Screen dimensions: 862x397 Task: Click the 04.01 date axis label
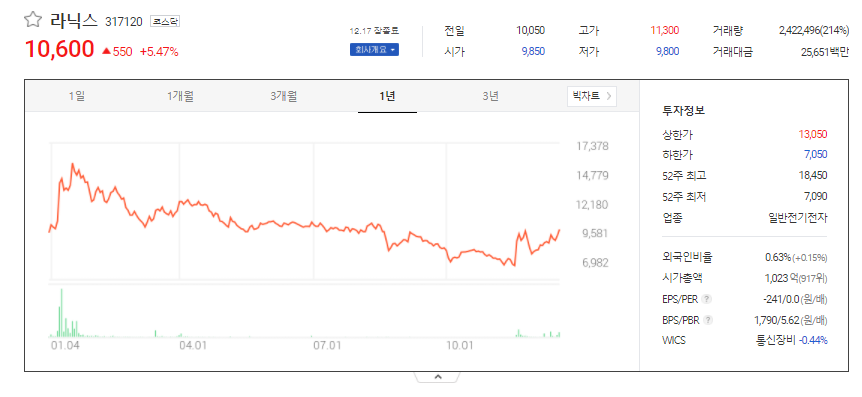coord(193,346)
